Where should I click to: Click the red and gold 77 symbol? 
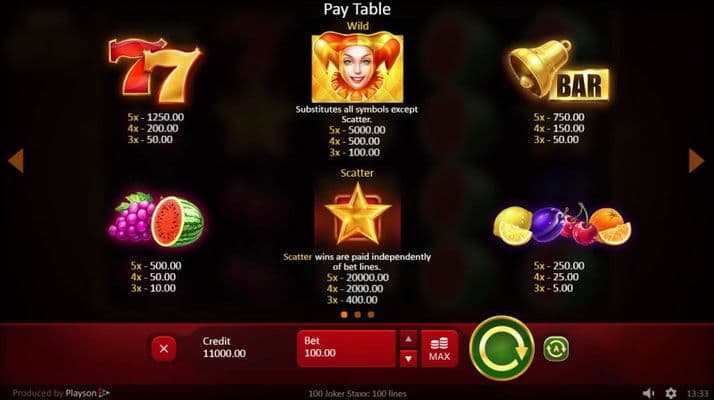point(155,71)
